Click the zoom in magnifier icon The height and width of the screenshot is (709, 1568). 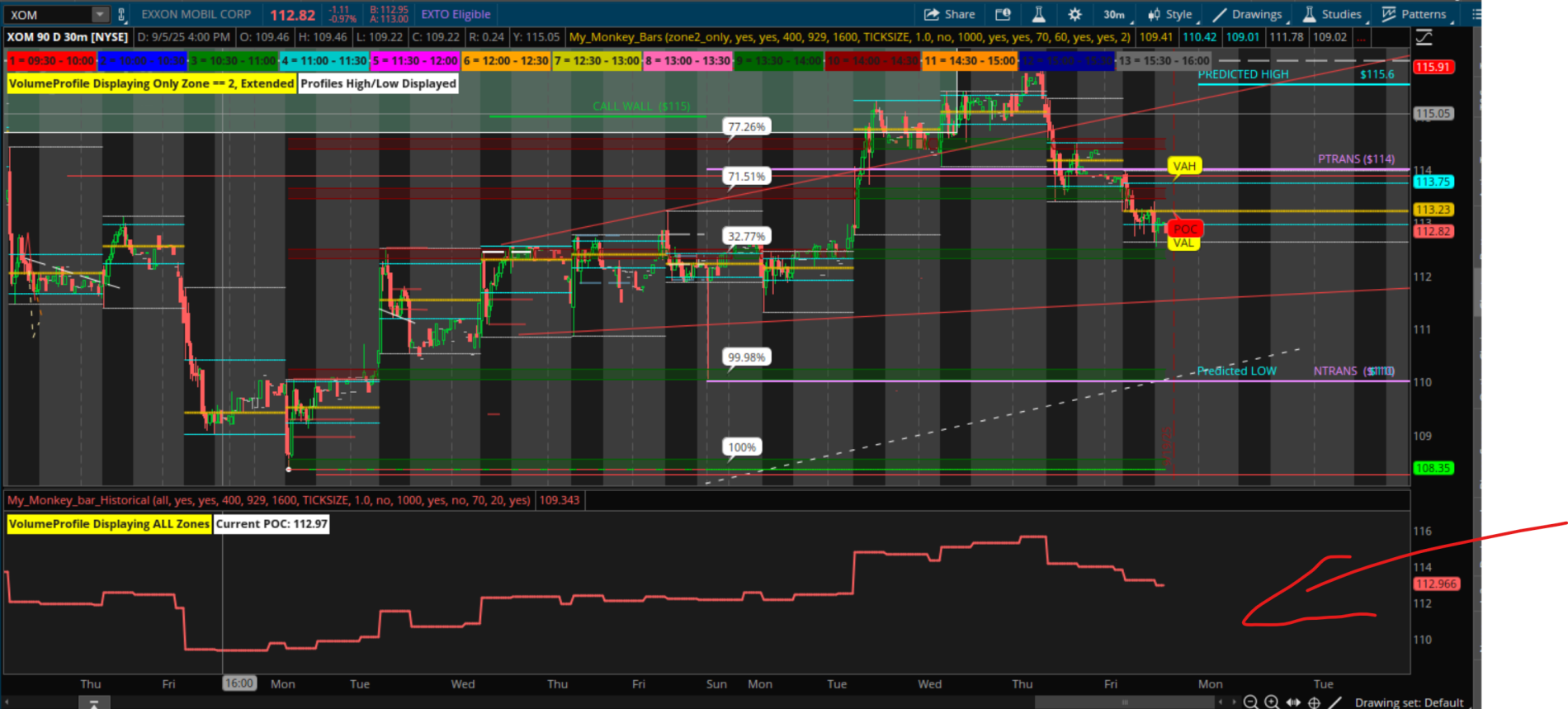pyautogui.click(x=1272, y=702)
